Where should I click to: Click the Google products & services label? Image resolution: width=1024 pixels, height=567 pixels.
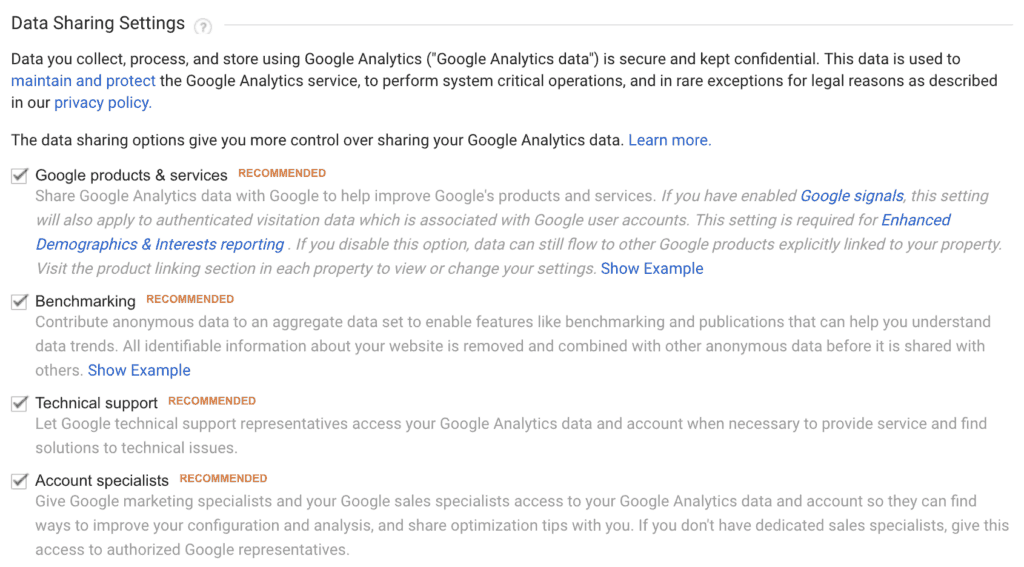click(x=131, y=175)
